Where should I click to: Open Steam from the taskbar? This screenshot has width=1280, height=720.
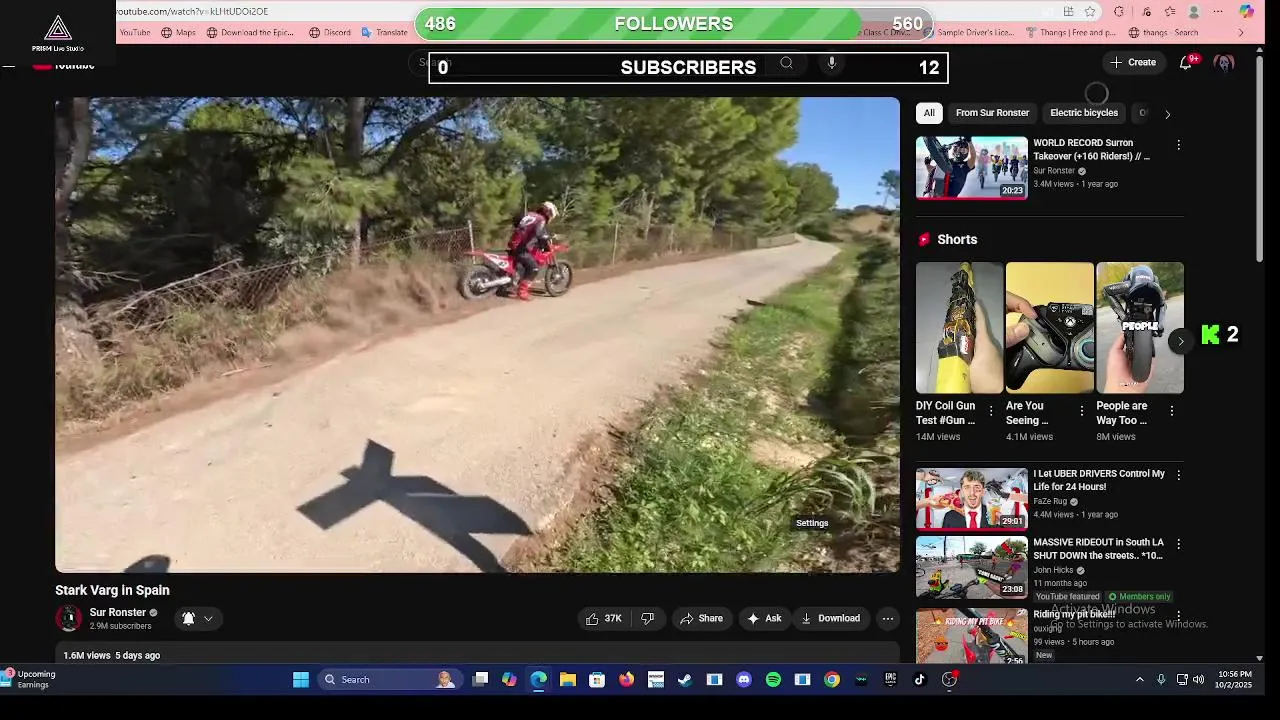coord(685,679)
